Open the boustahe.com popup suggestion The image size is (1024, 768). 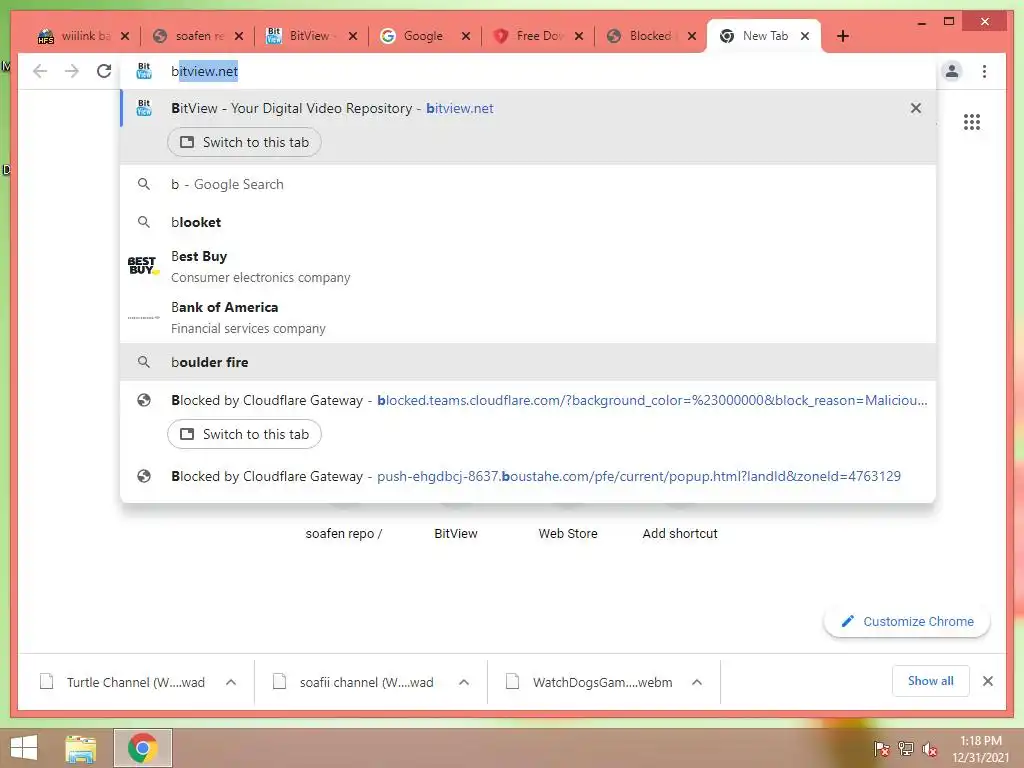tap(528, 476)
